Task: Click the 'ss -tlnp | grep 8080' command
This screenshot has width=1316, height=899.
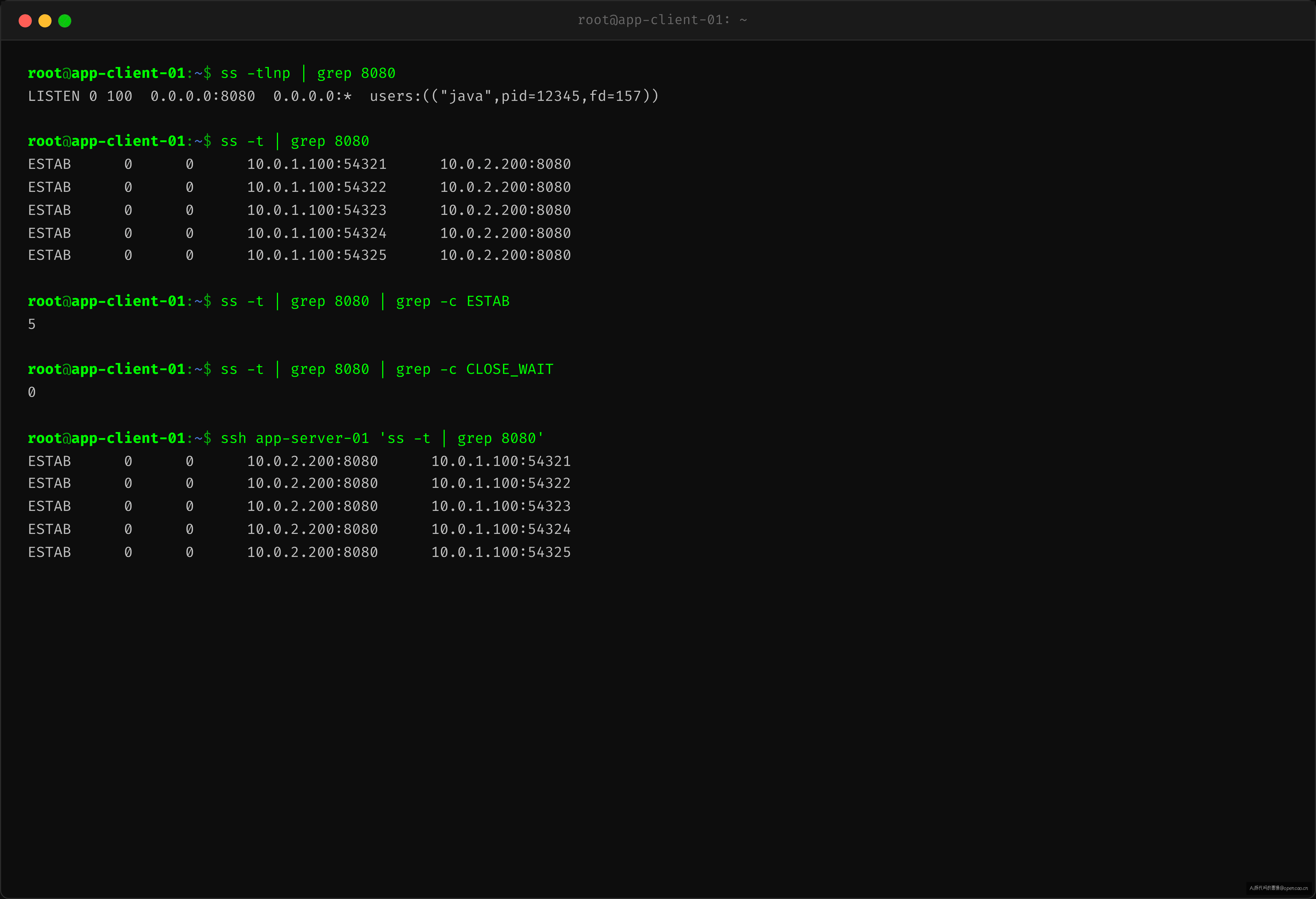Action: (308, 73)
